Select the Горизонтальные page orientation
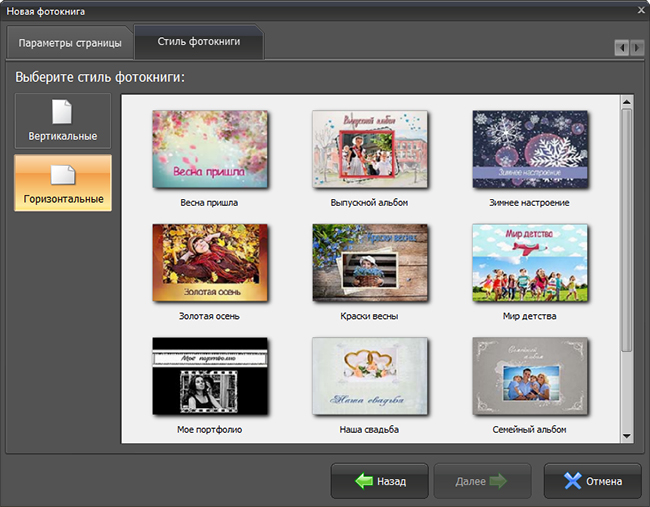Viewport: 650px width, 507px height. coord(63,183)
